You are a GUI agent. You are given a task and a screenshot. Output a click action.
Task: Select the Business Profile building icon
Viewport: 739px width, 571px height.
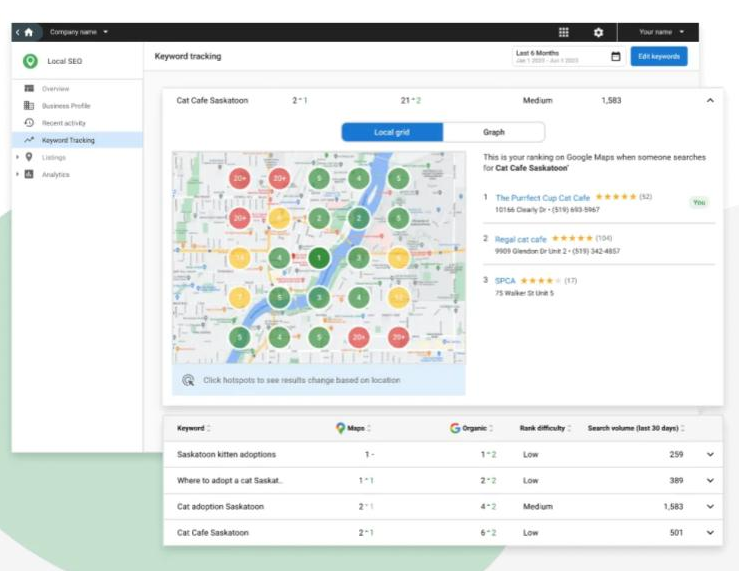[x=29, y=106]
